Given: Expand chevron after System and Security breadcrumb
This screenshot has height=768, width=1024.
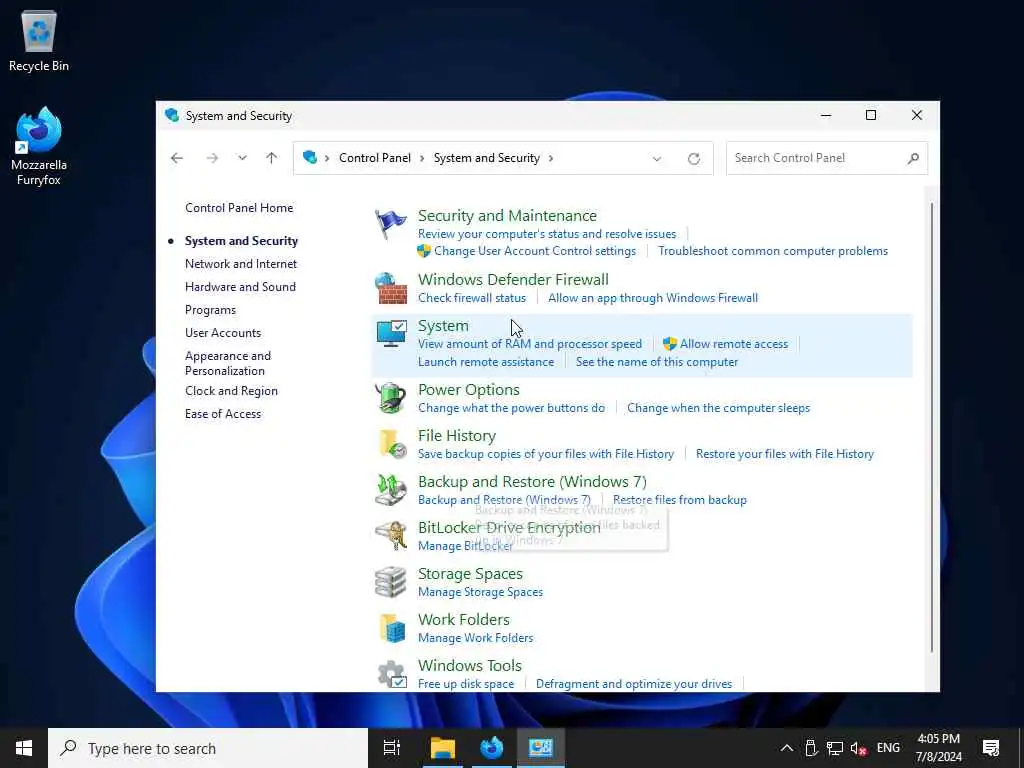Looking at the screenshot, I should pyautogui.click(x=551, y=158).
